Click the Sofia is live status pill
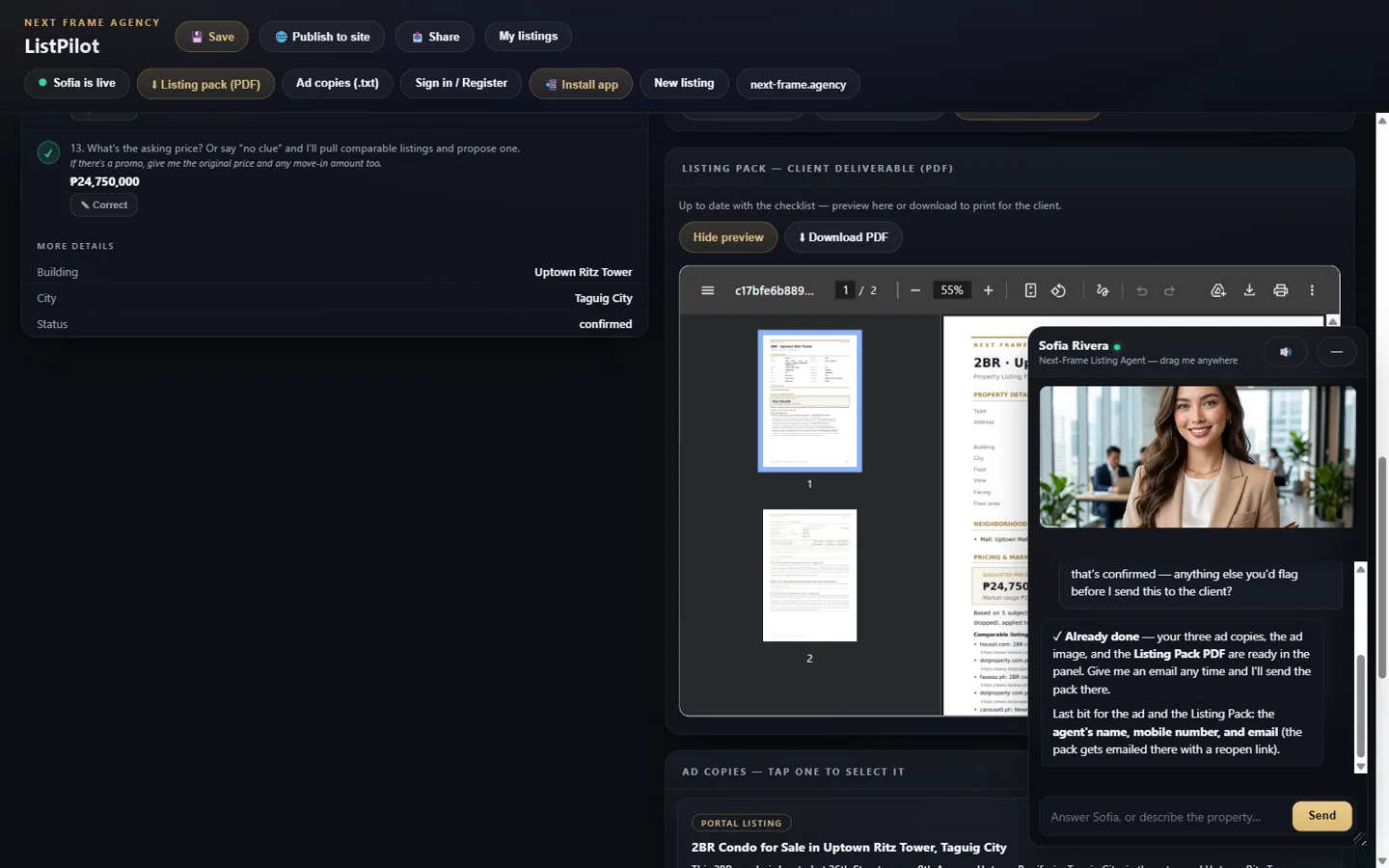Image resolution: width=1389 pixels, height=868 pixels. (x=77, y=83)
